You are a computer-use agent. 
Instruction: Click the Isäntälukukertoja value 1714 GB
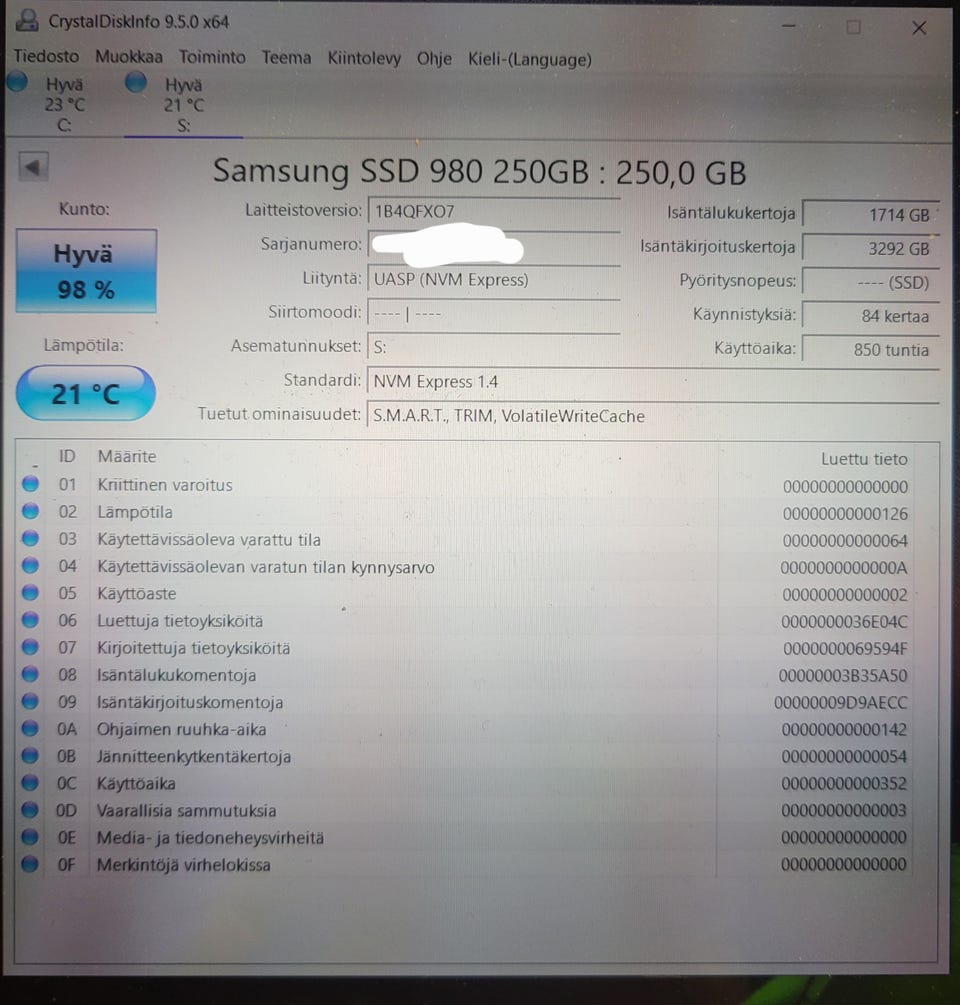pyautogui.click(x=871, y=215)
